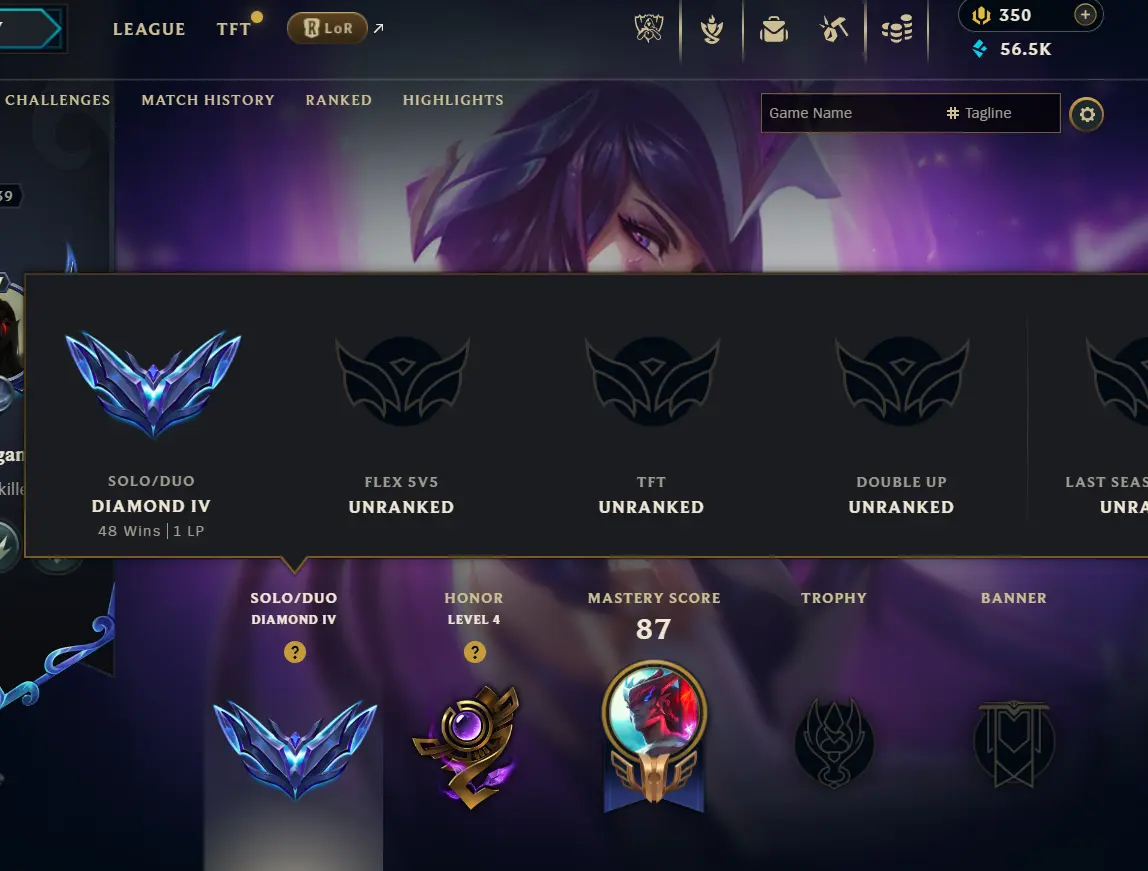The image size is (1148, 871).
Task: Launch LoR from the top bar
Action: (327, 29)
